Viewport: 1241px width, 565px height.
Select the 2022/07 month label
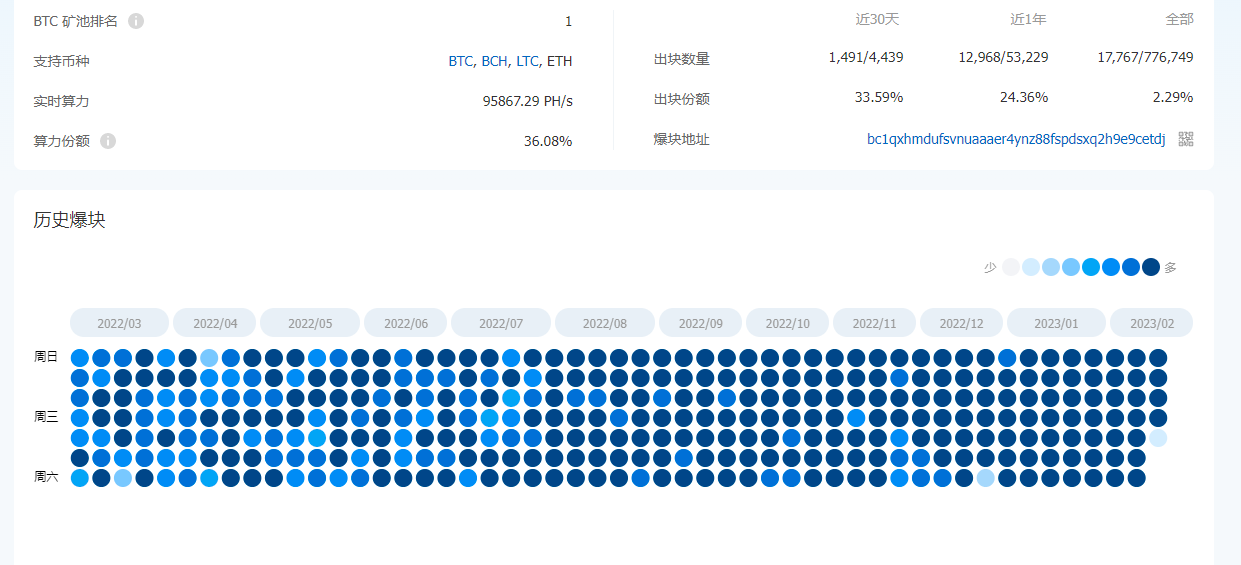pos(501,323)
